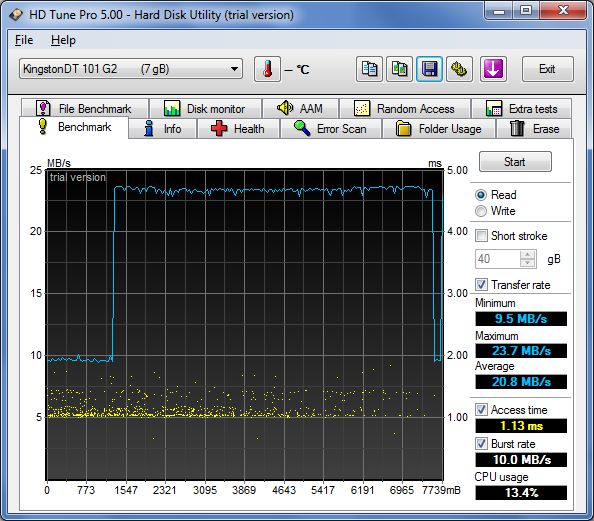This screenshot has height=521, width=594.
Task: Start the benchmark test
Action: pyautogui.click(x=515, y=162)
